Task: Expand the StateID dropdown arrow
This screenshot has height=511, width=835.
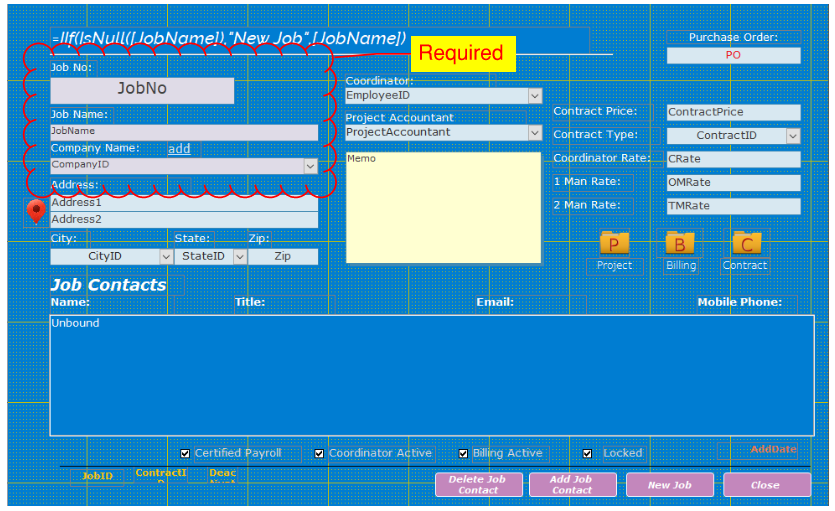Action: click(240, 257)
